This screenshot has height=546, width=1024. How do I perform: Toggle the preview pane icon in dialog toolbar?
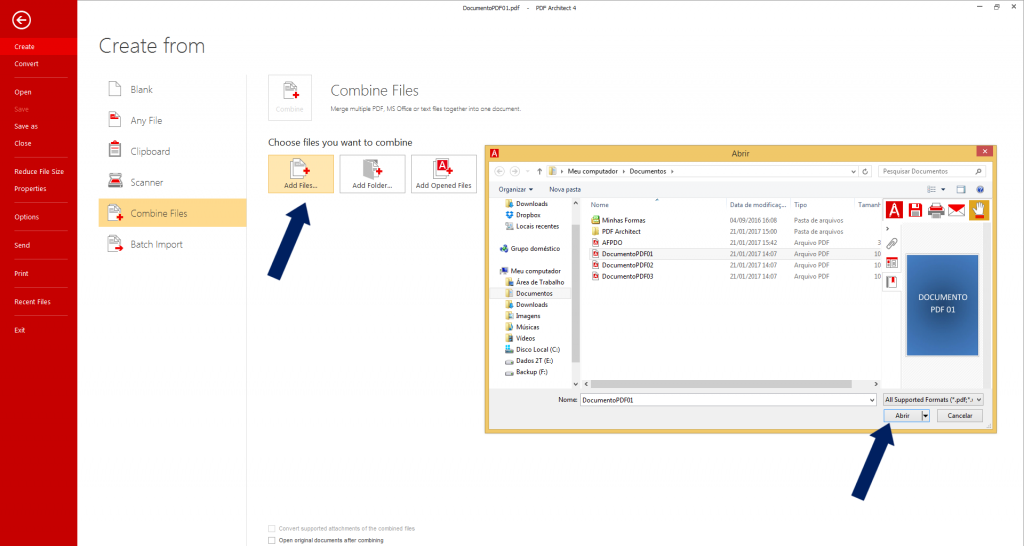point(961,189)
